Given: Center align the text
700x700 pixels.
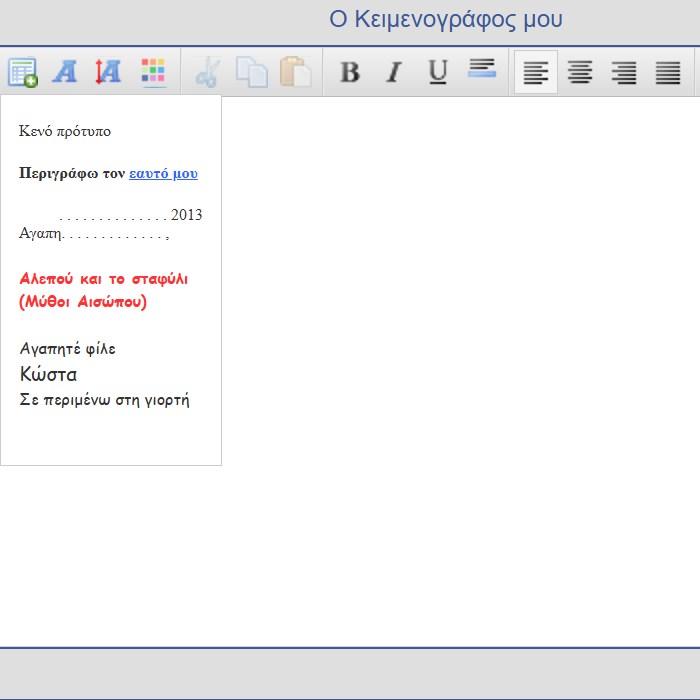Looking at the screenshot, I should (580, 72).
